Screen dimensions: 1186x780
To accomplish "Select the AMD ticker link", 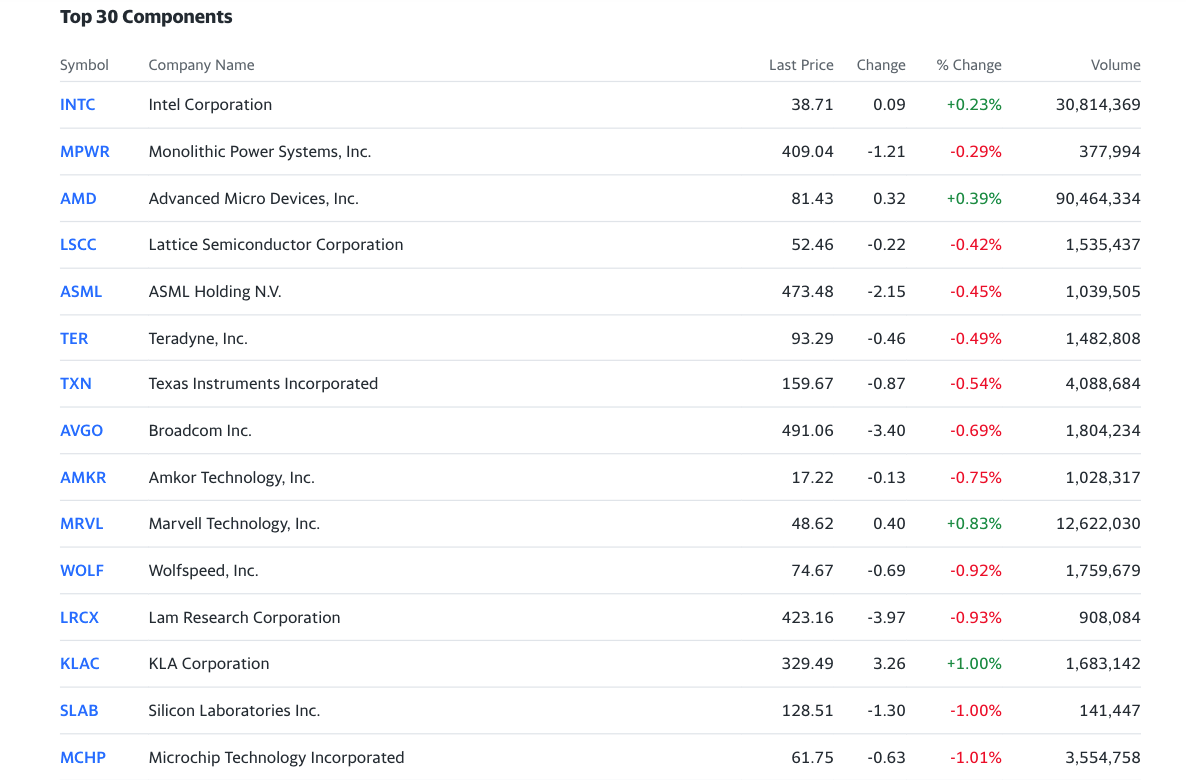I will [x=78, y=198].
